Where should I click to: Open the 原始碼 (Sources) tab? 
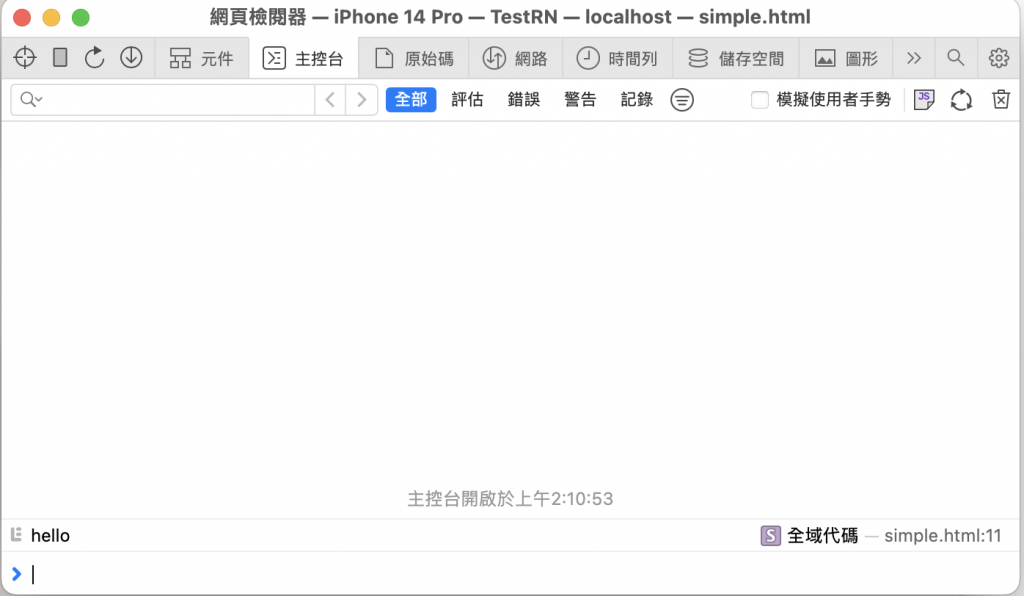tap(414, 59)
